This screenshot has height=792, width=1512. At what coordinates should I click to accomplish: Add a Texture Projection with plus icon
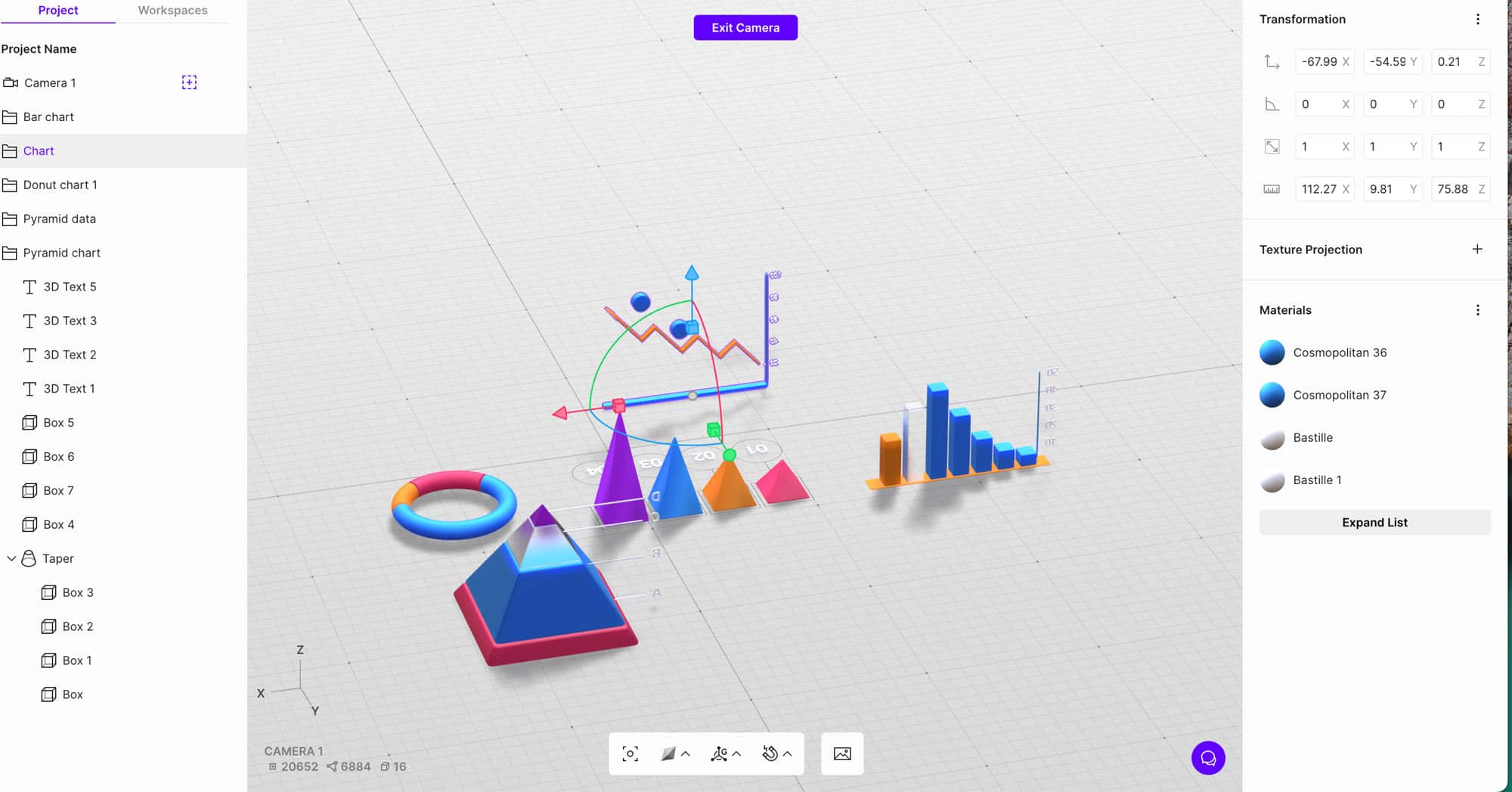coord(1477,249)
